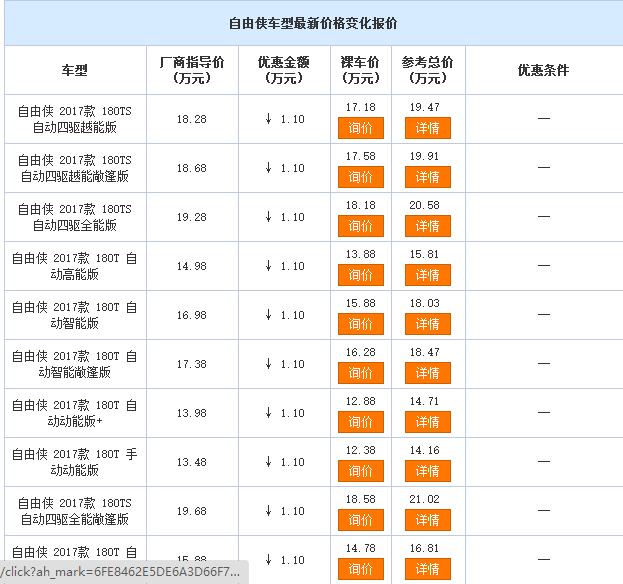623x584 pixels.
Task: Open 详情 under total price 14.71
Action: [x=428, y=422]
